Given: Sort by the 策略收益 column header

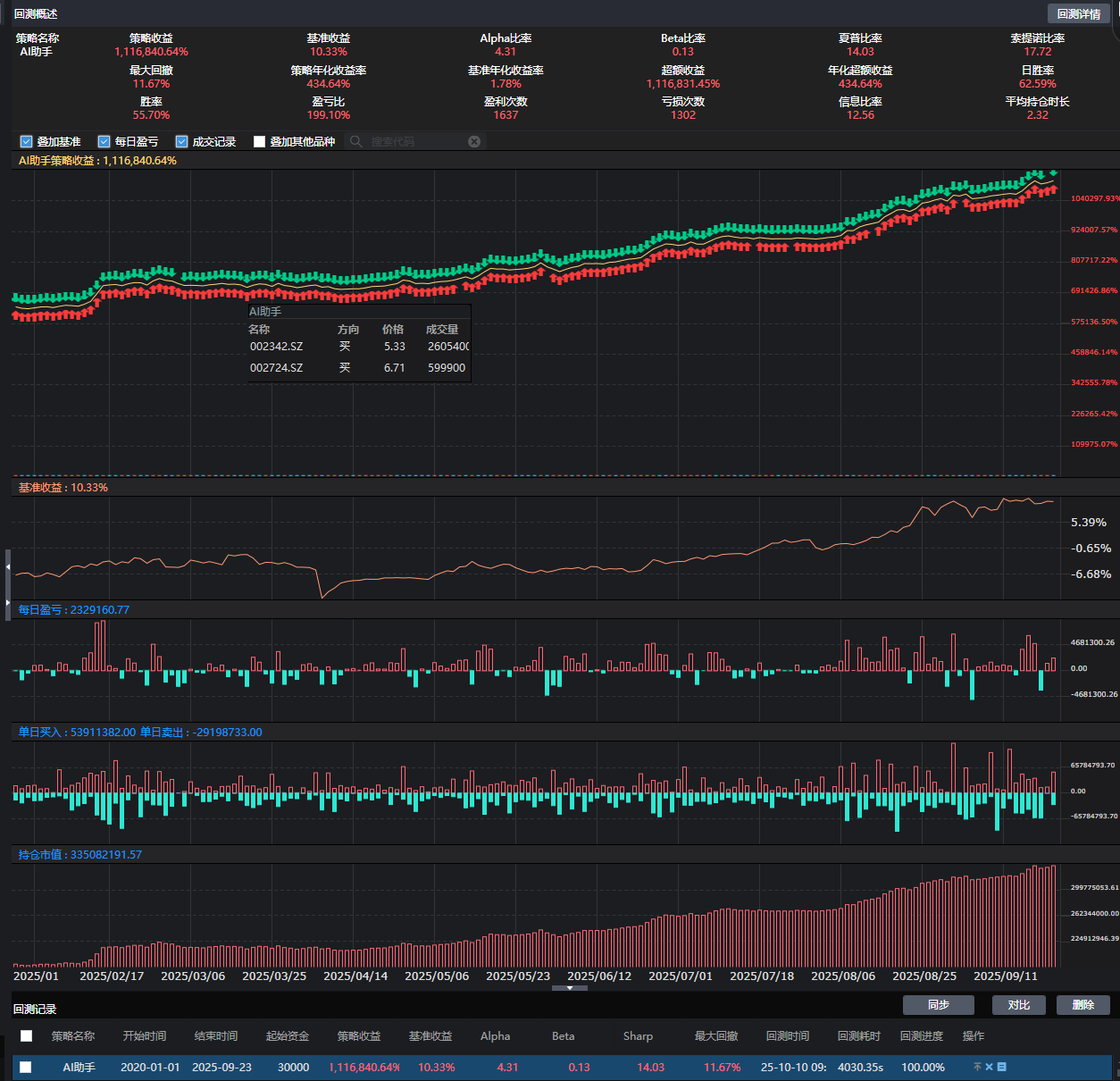Looking at the screenshot, I should (358, 1036).
